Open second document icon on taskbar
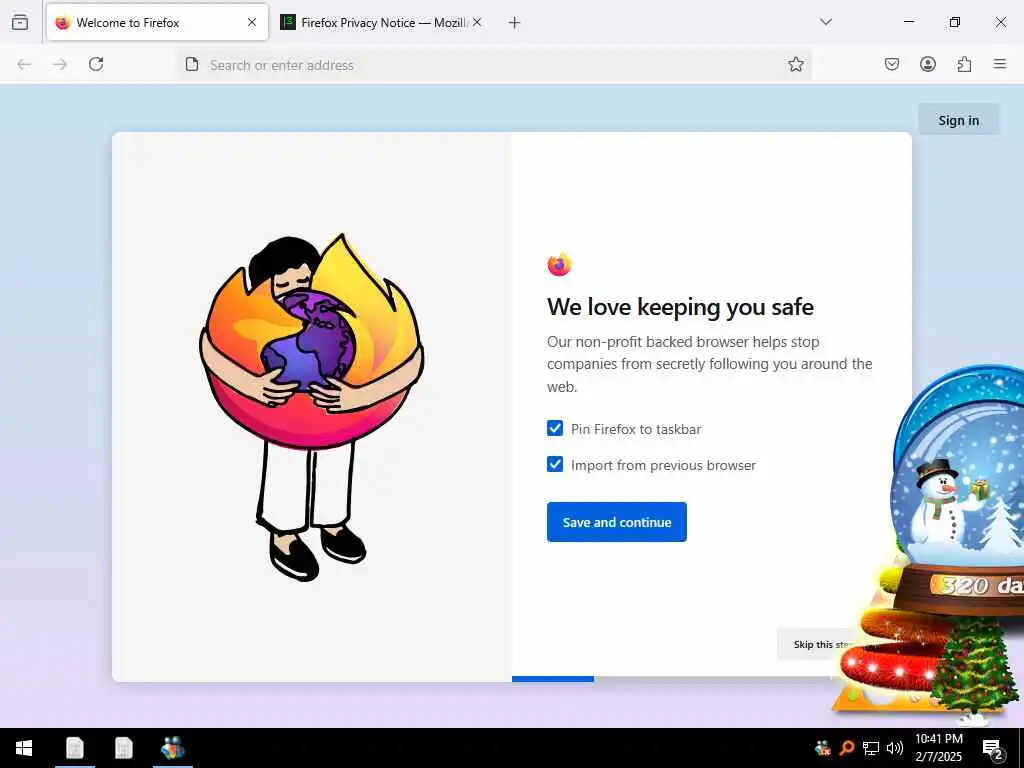 click(x=123, y=748)
